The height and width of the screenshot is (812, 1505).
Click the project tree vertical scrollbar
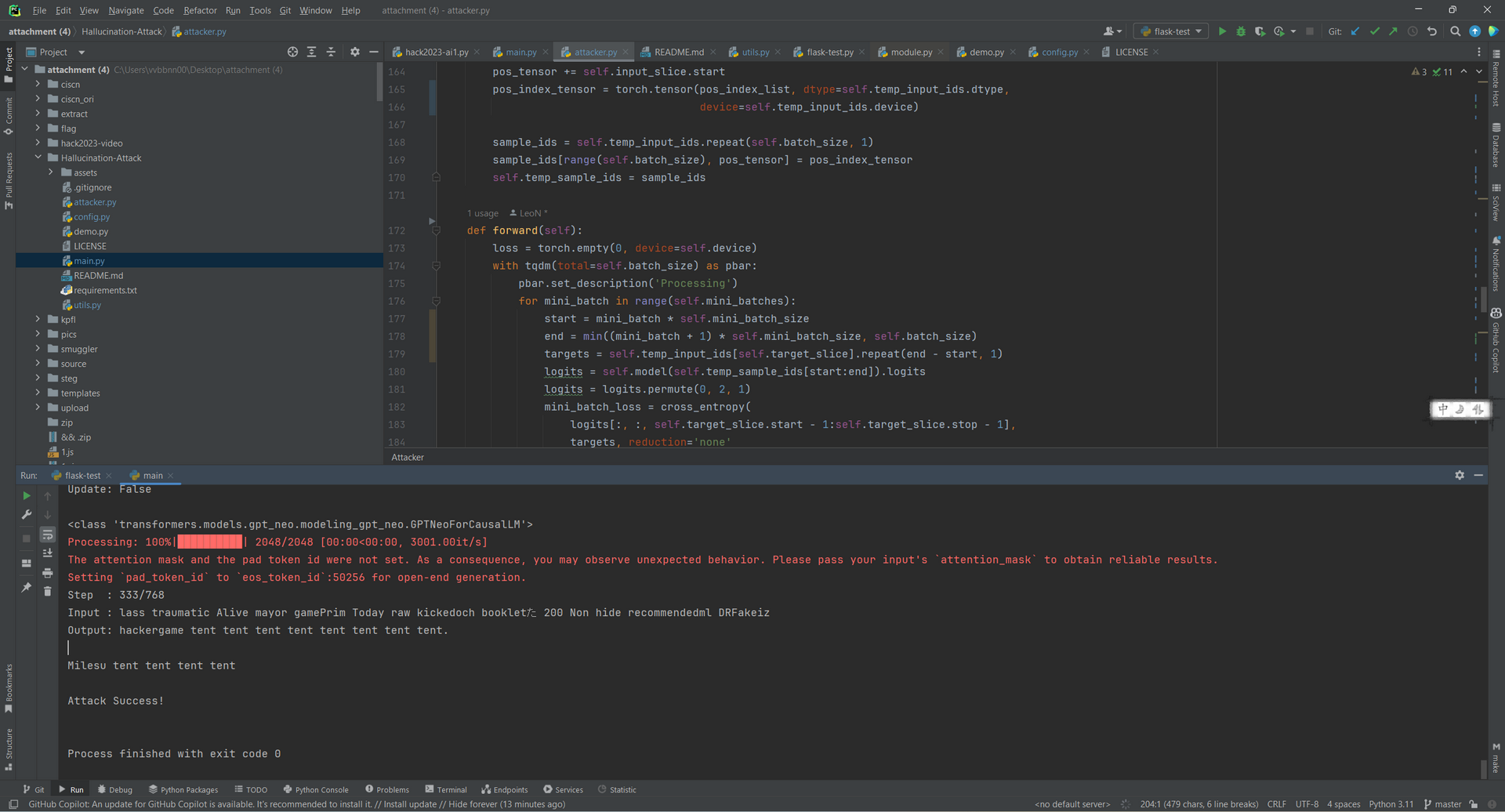point(379,82)
